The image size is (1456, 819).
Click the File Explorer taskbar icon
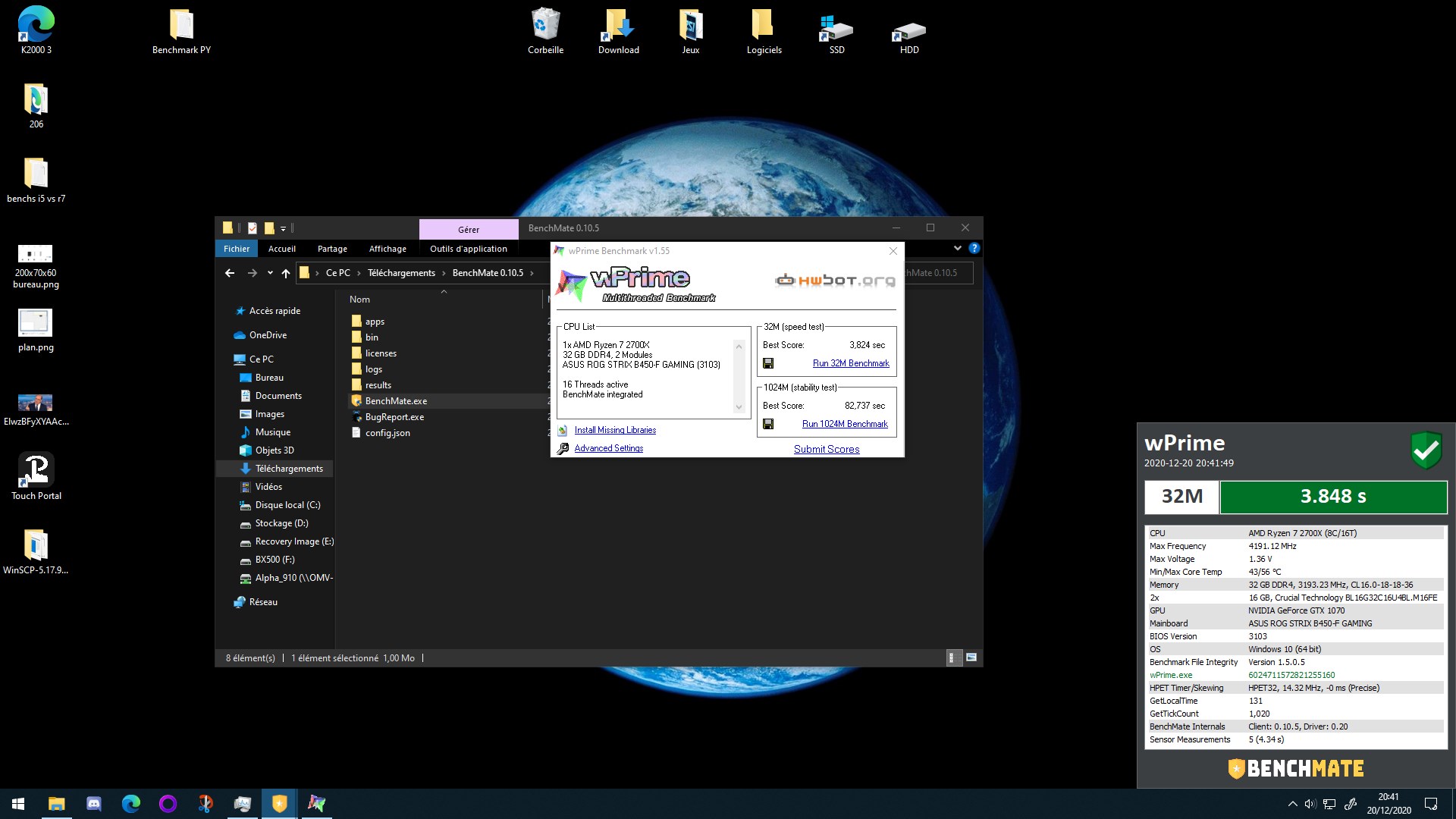[57, 804]
